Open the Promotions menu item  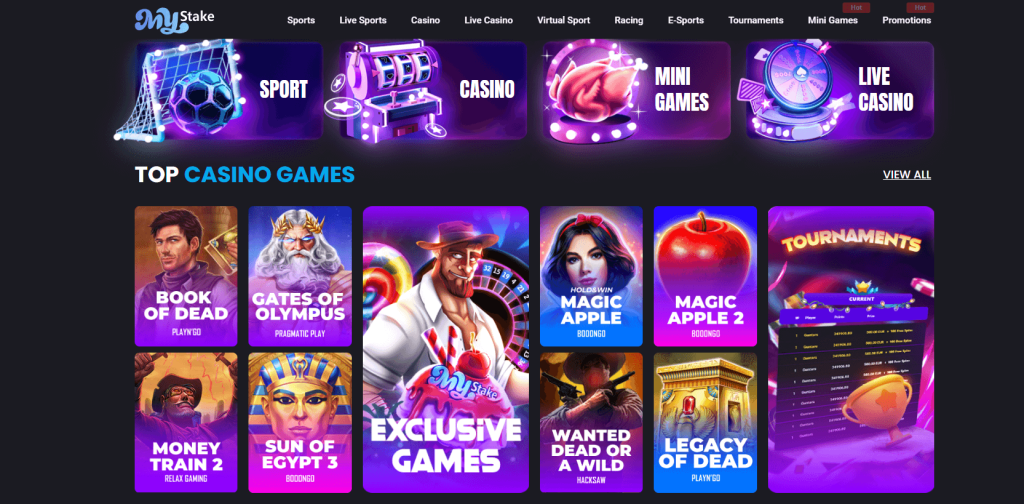point(906,20)
